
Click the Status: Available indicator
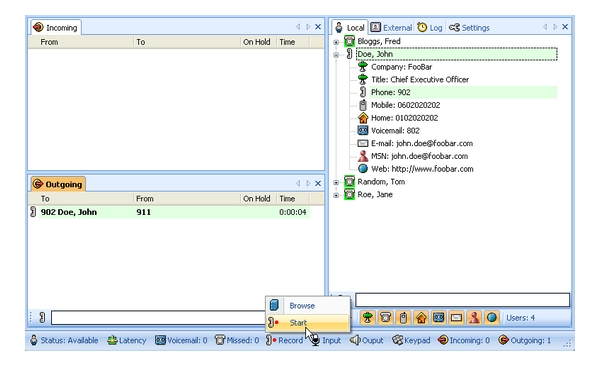[64, 340]
